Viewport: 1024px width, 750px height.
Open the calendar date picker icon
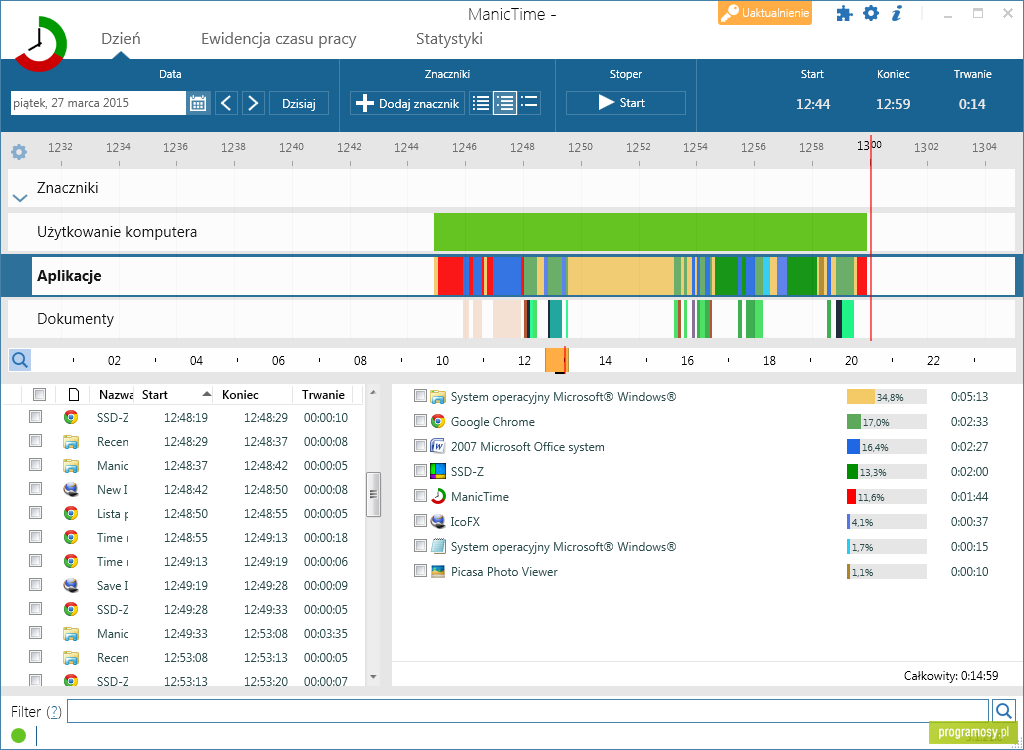click(x=198, y=103)
